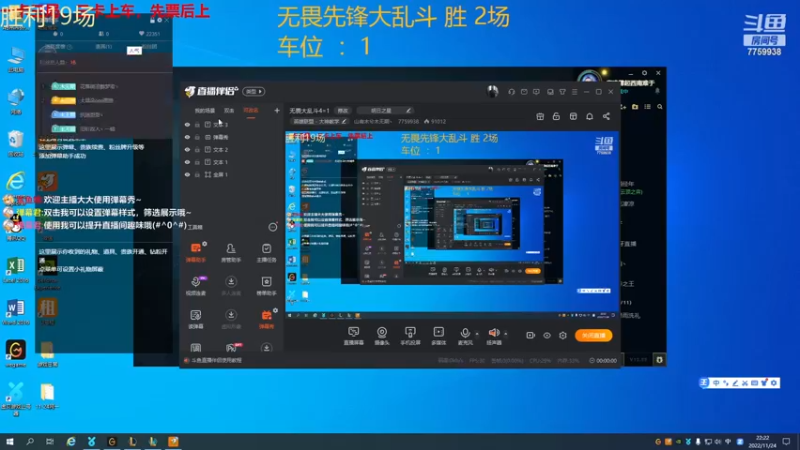
Task: Click the gift box icon above preview
Action: (540, 116)
